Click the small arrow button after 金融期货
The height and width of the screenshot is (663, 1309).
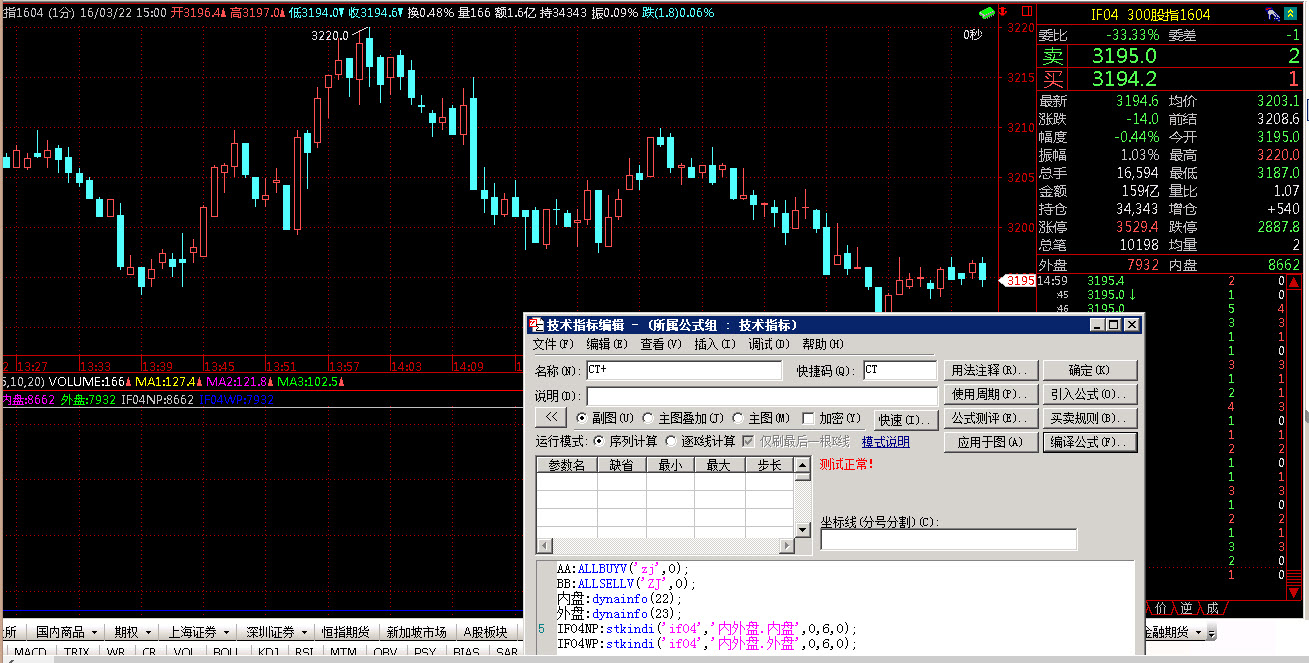pyautogui.click(x=1212, y=633)
